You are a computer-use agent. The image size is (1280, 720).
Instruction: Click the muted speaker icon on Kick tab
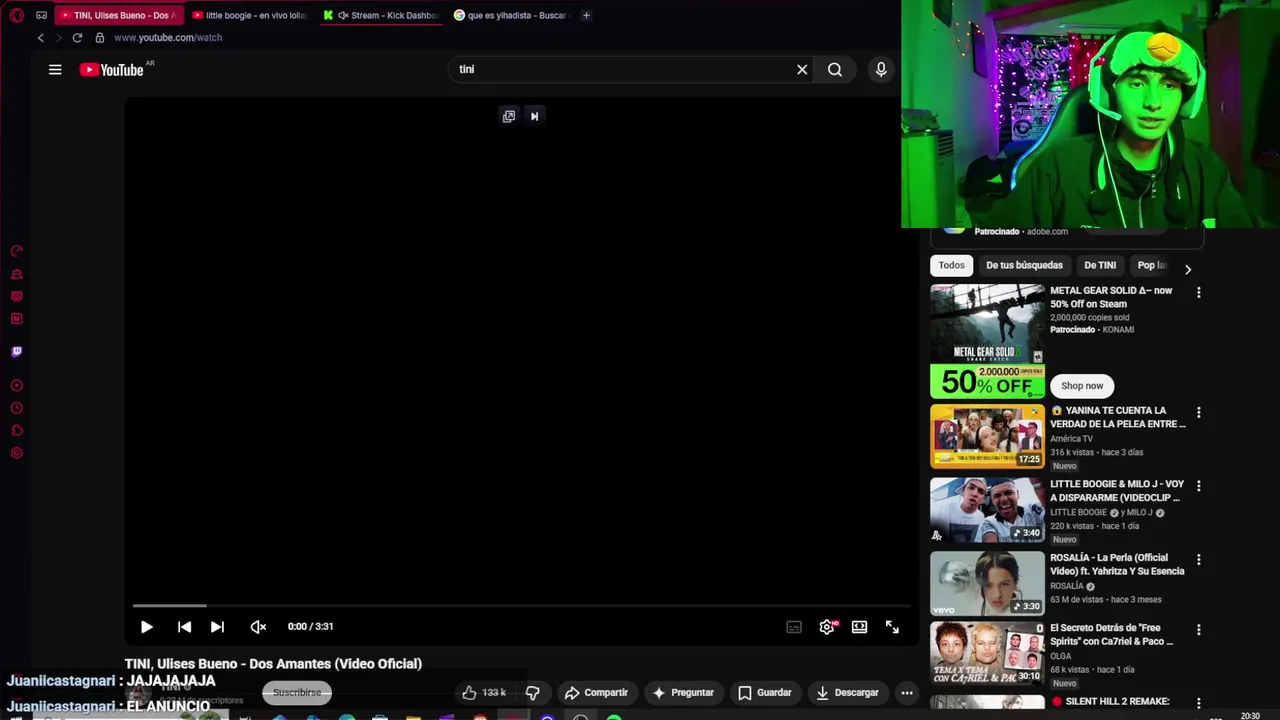[x=343, y=15]
